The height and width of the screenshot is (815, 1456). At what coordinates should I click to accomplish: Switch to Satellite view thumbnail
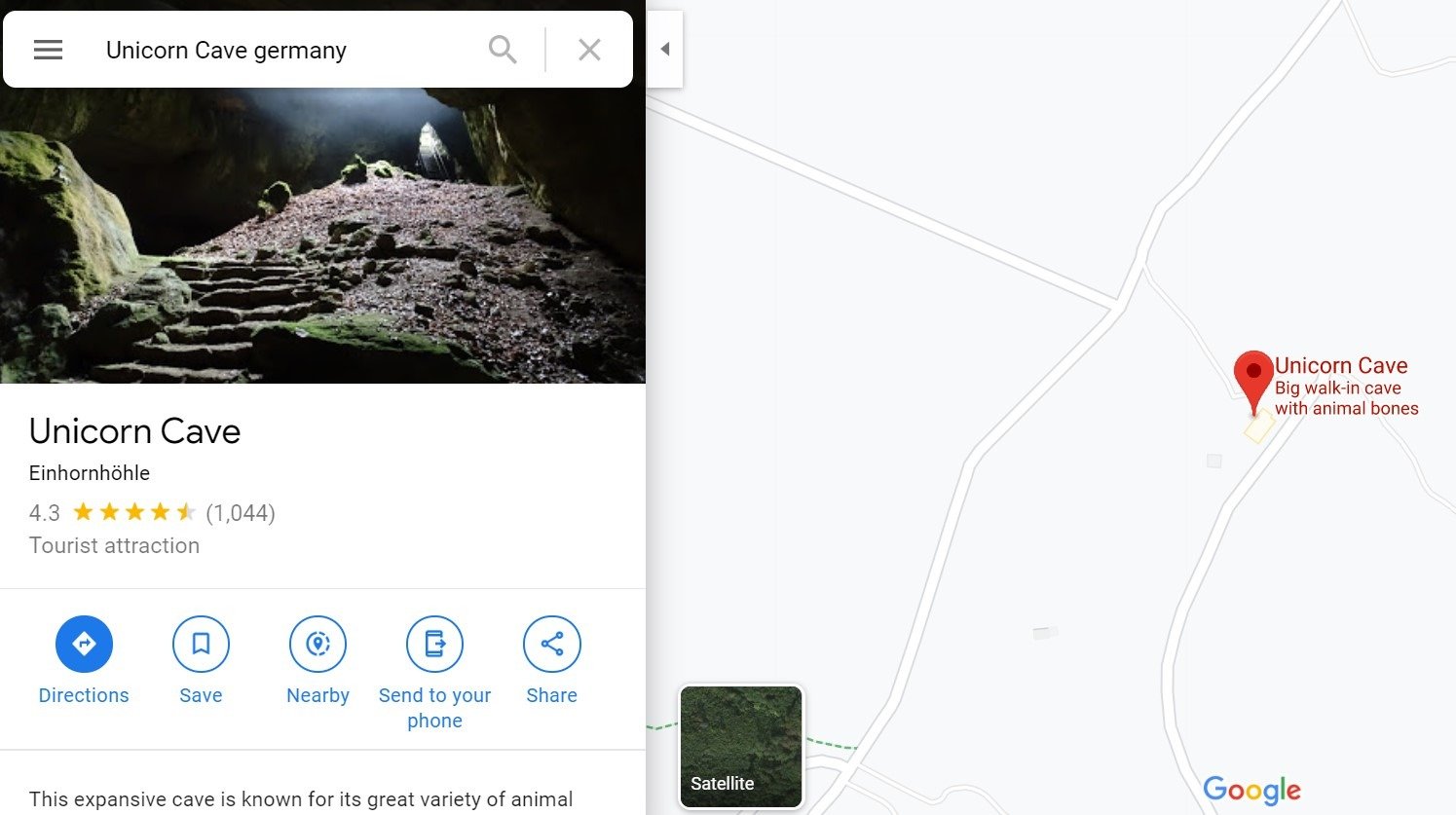point(741,747)
